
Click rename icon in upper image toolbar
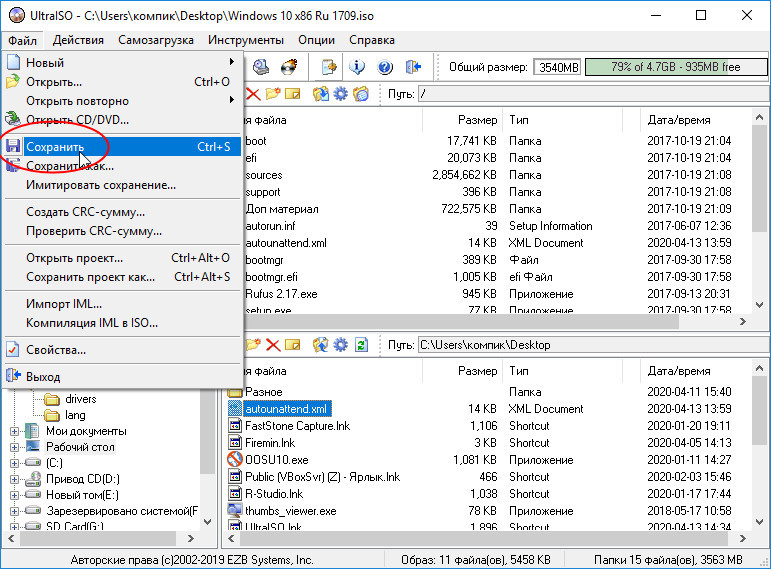pos(293,93)
